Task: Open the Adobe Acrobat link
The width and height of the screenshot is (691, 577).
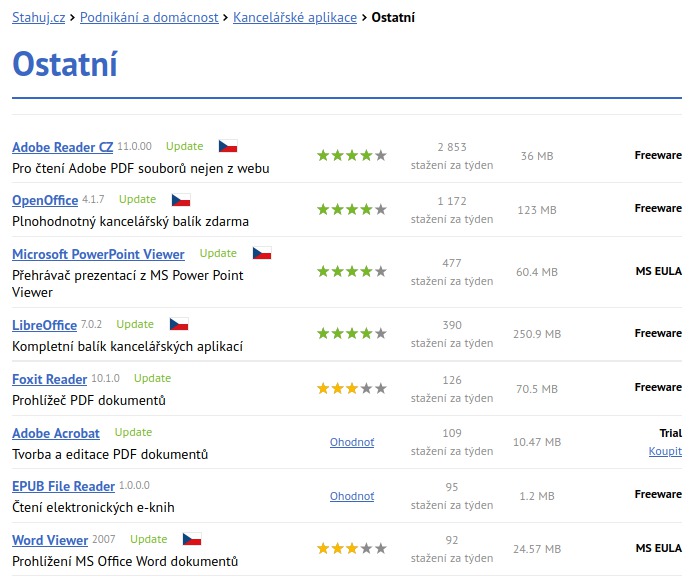Action: [56, 433]
